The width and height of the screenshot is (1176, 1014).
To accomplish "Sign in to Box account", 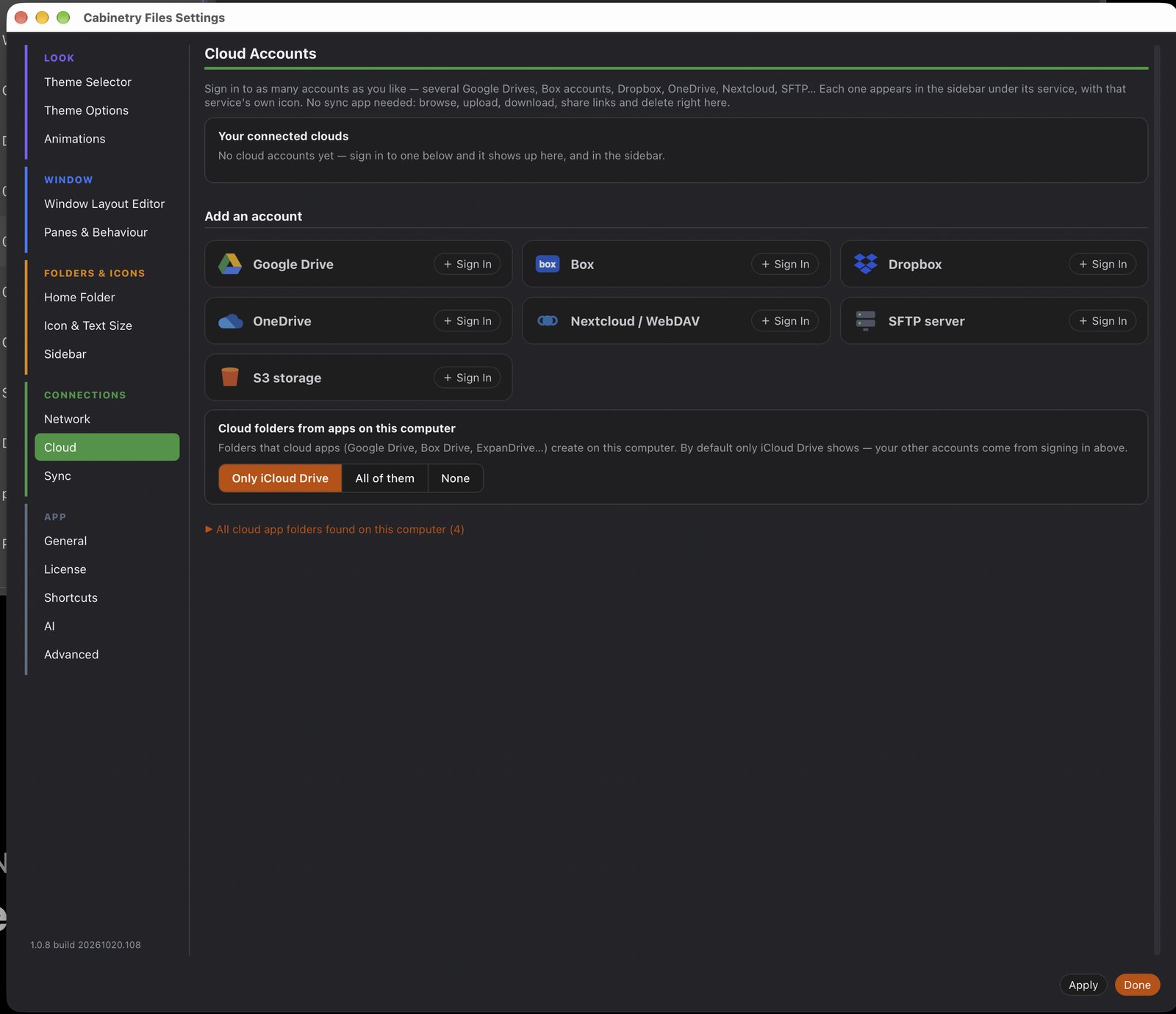I will [x=785, y=264].
